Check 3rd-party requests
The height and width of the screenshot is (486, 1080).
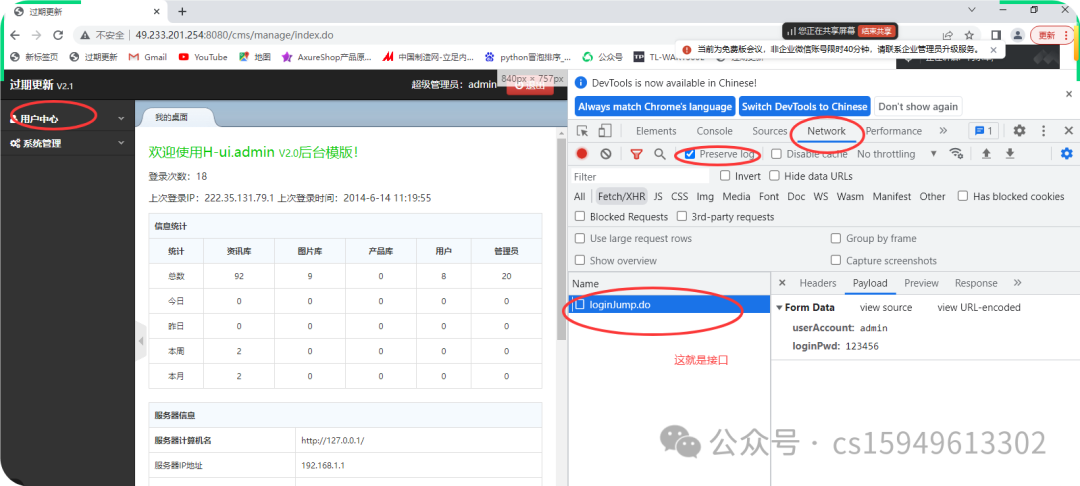click(681, 217)
